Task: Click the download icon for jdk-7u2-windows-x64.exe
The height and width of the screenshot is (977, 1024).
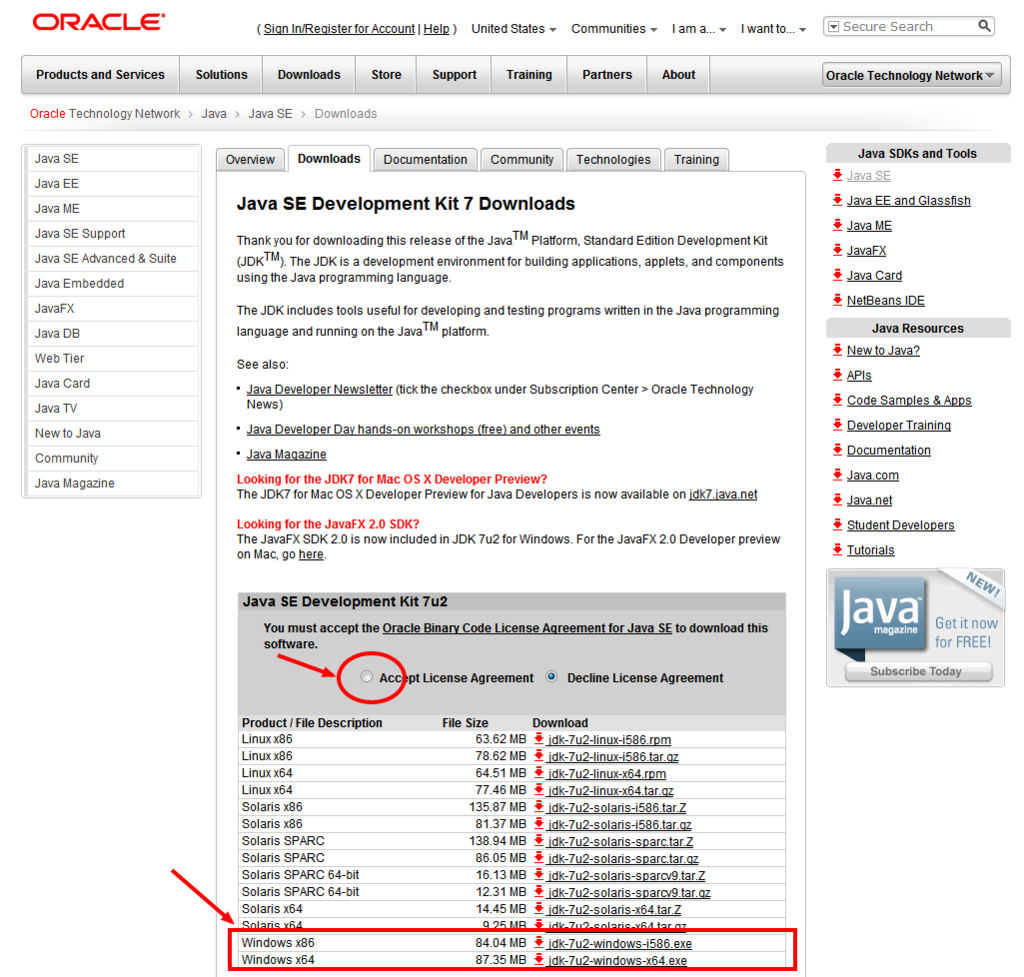Action: pyautogui.click(x=539, y=959)
